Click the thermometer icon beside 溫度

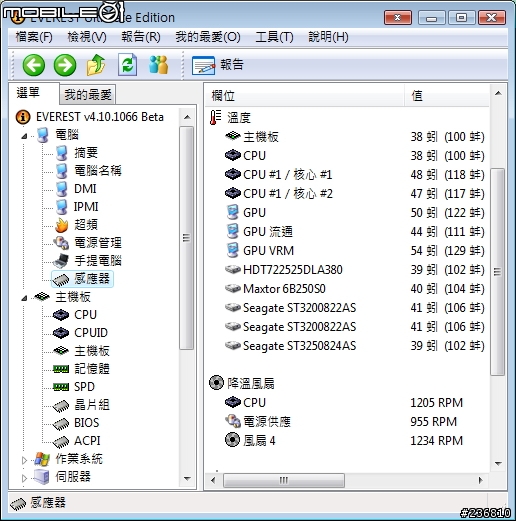pyautogui.click(x=215, y=118)
